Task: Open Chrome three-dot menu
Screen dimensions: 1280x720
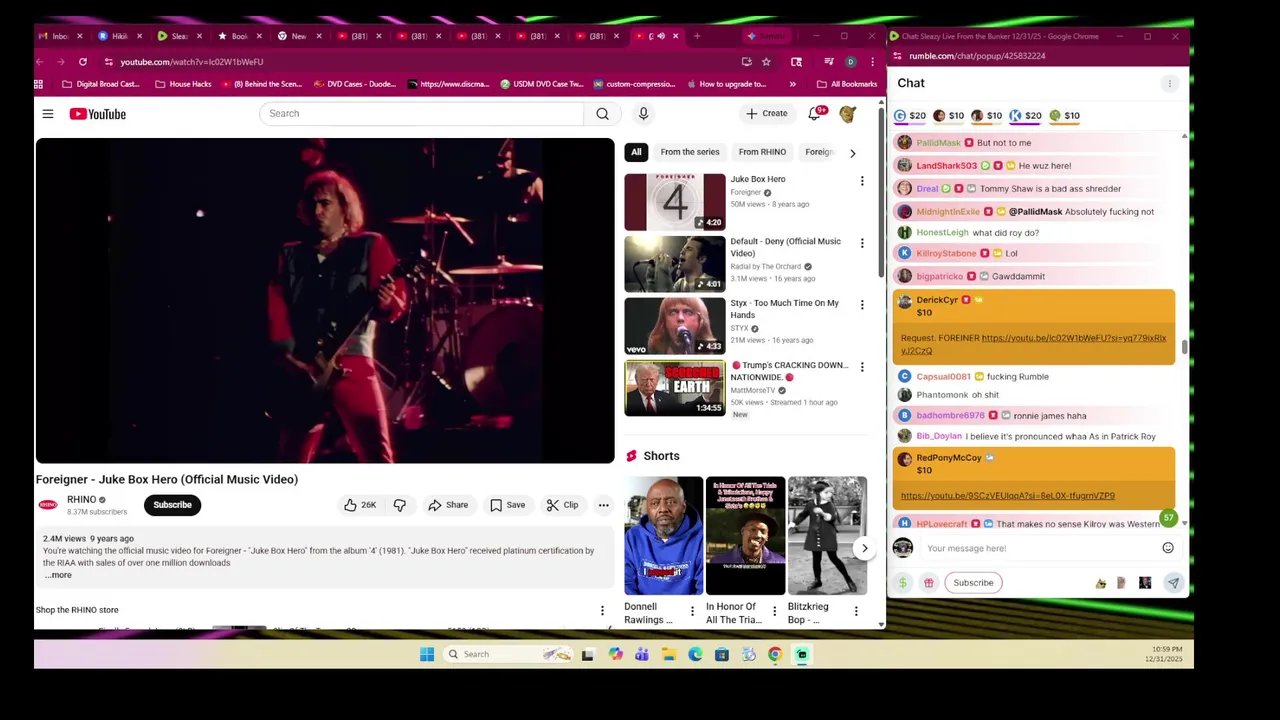Action: coord(872,62)
